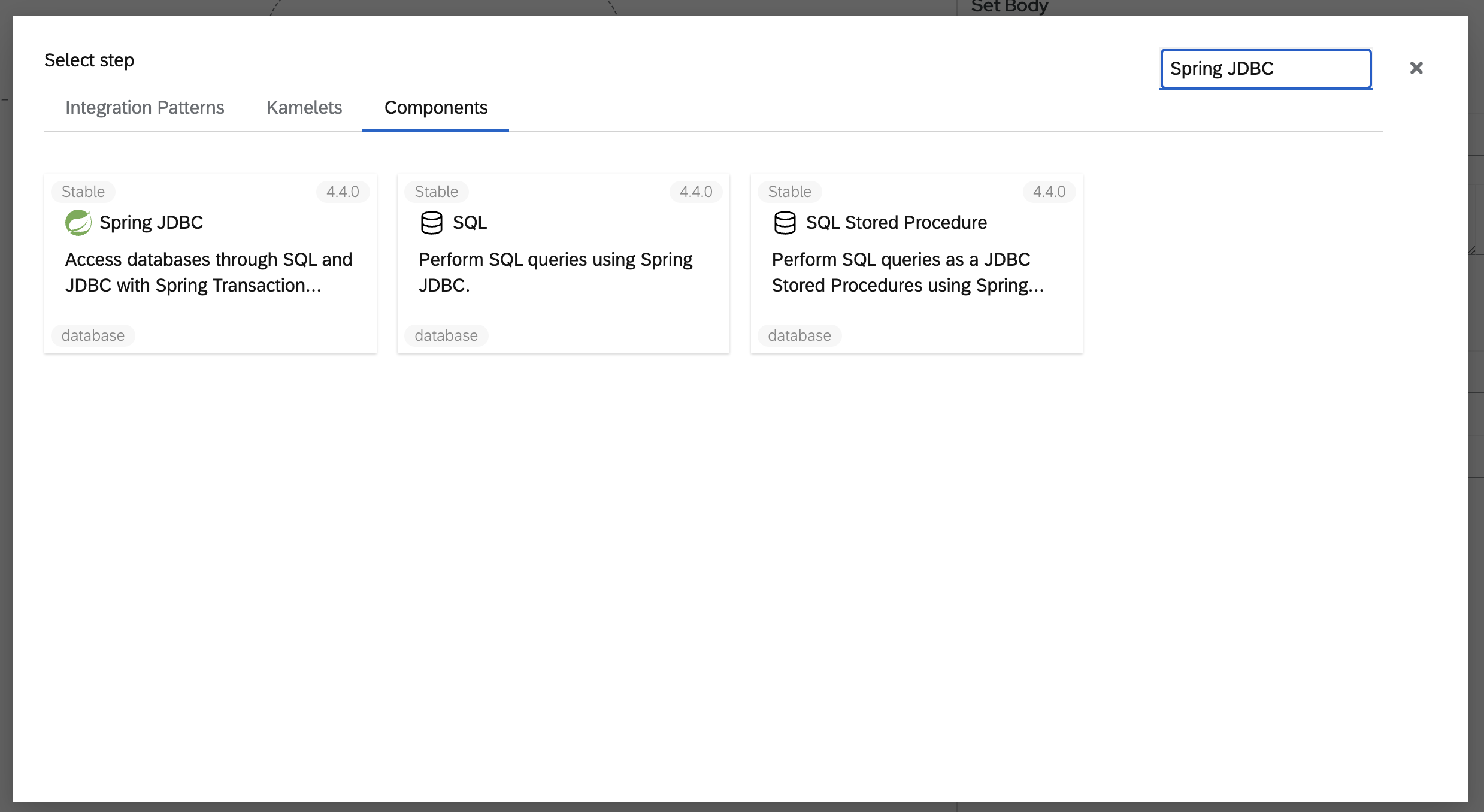The width and height of the screenshot is (1484, 812).
Task: Click the search field containing Spring JDBC
Action: point(1266,69)
